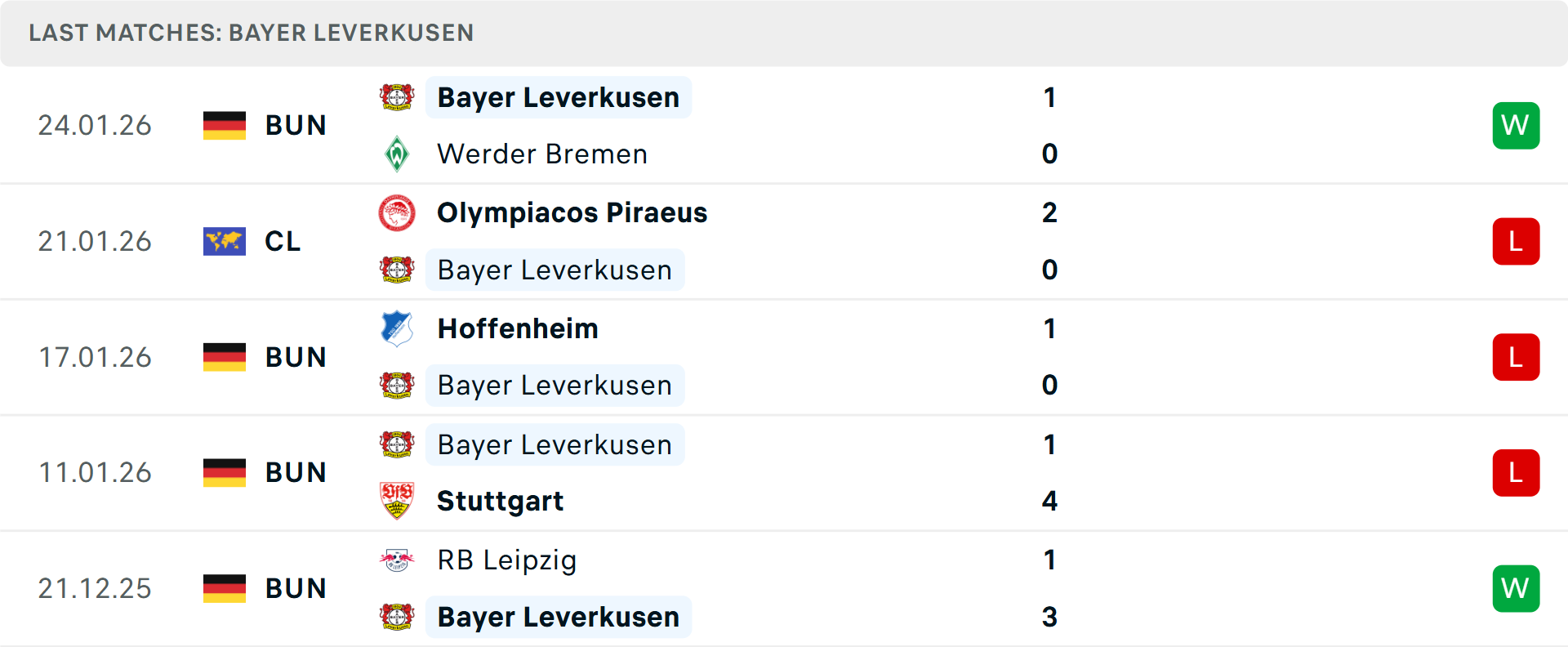Viewport: 1568px width, 647px height.
Task: Toggle the L badge on the Olympiacos match
Action: coord(1516,241)
